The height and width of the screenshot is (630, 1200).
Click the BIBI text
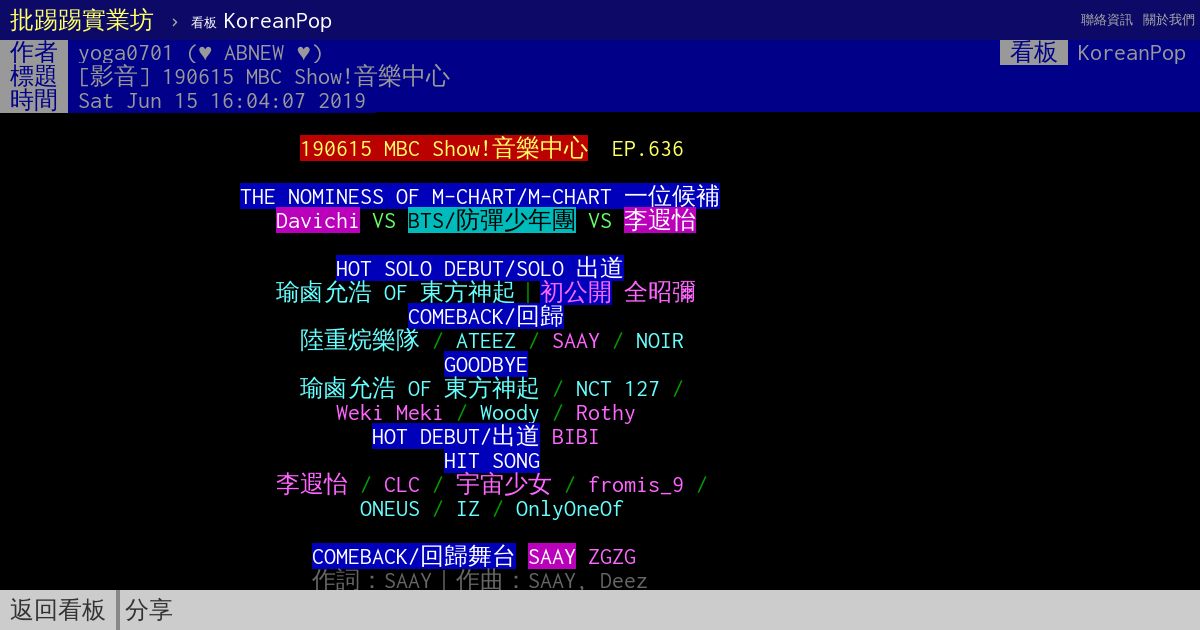576,437
